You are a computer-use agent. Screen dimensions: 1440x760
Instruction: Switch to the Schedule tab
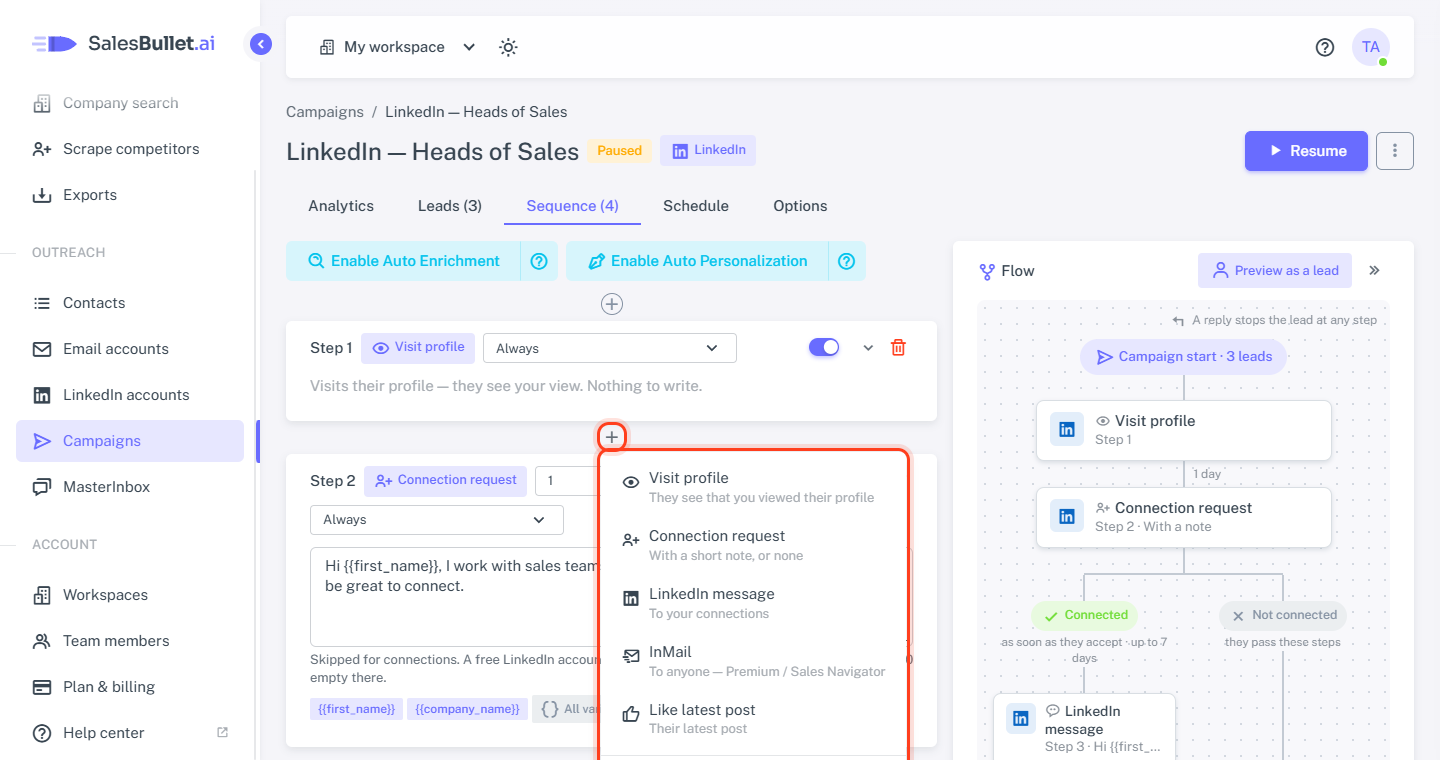(x=696, y=206)
